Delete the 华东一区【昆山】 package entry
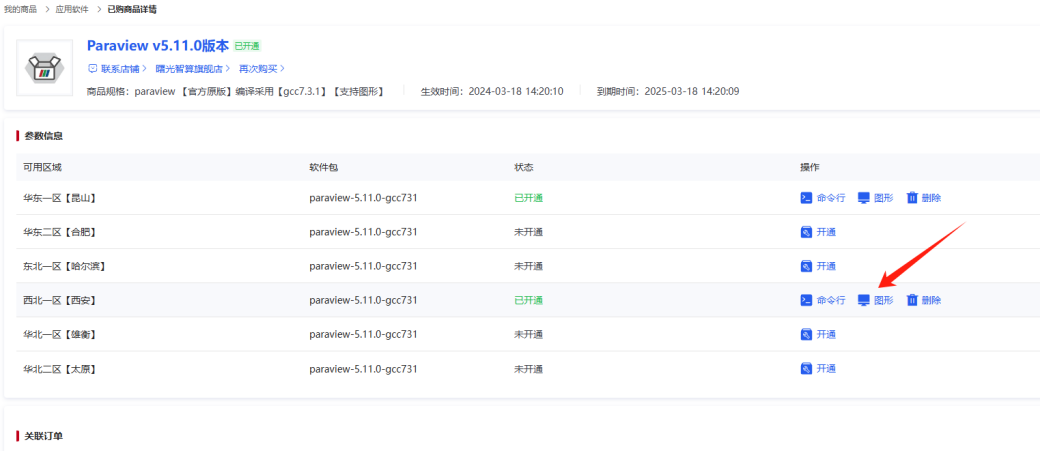The height and width of the screenshot is (451, 1040). click(923, 198)
